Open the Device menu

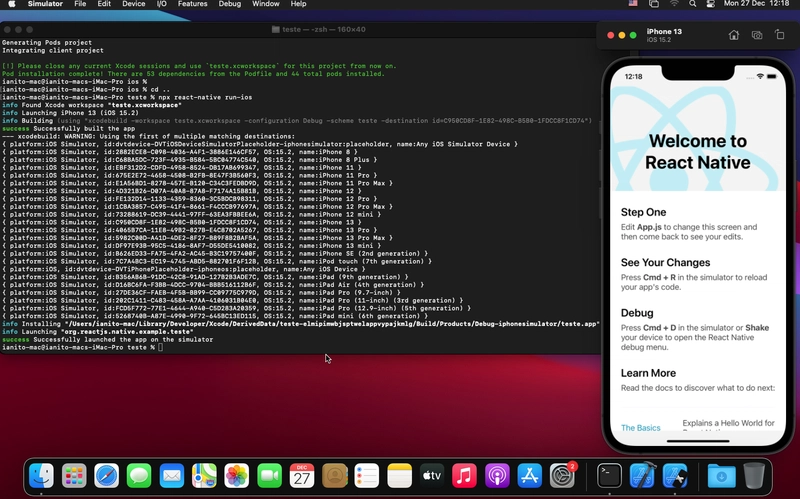tap(134, 4)
